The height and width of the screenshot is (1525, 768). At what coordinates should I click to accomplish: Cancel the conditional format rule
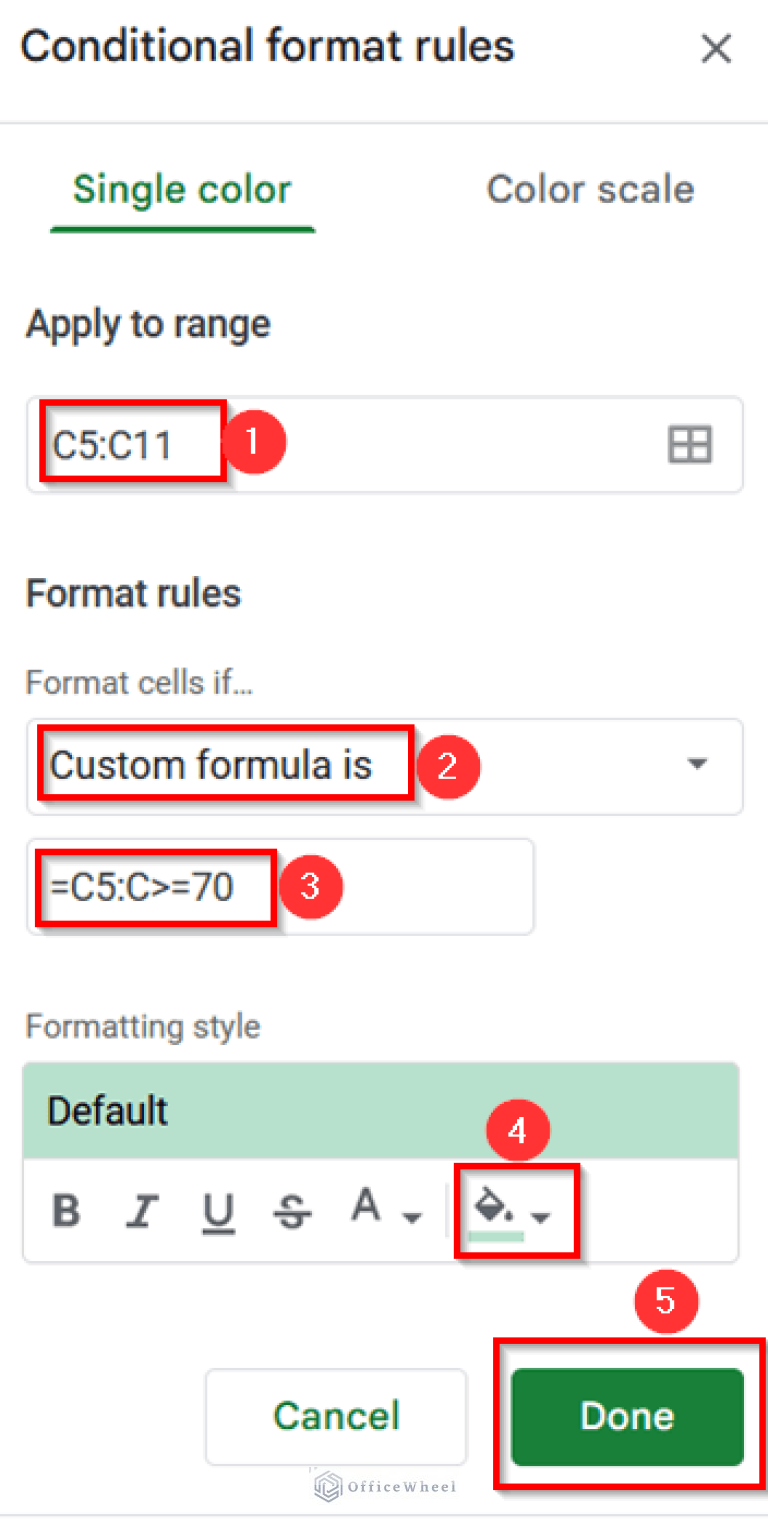coord(336,1415)
